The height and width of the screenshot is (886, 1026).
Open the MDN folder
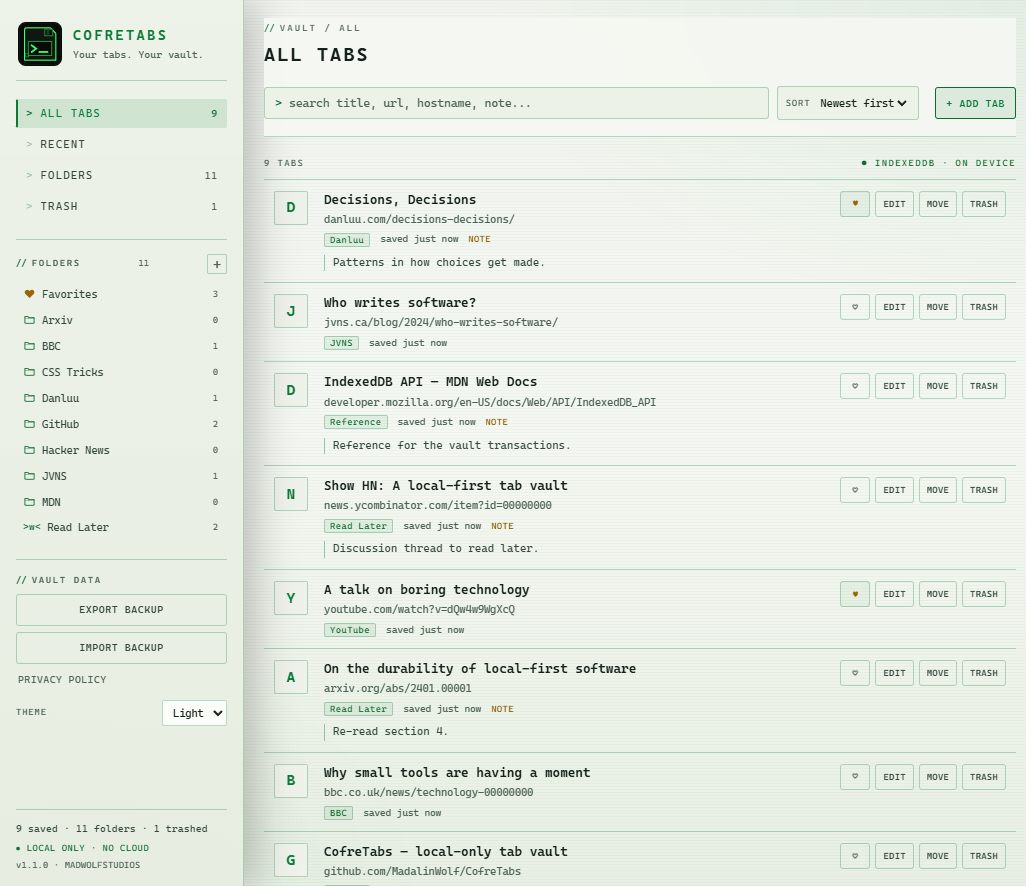tap(121, 502)
